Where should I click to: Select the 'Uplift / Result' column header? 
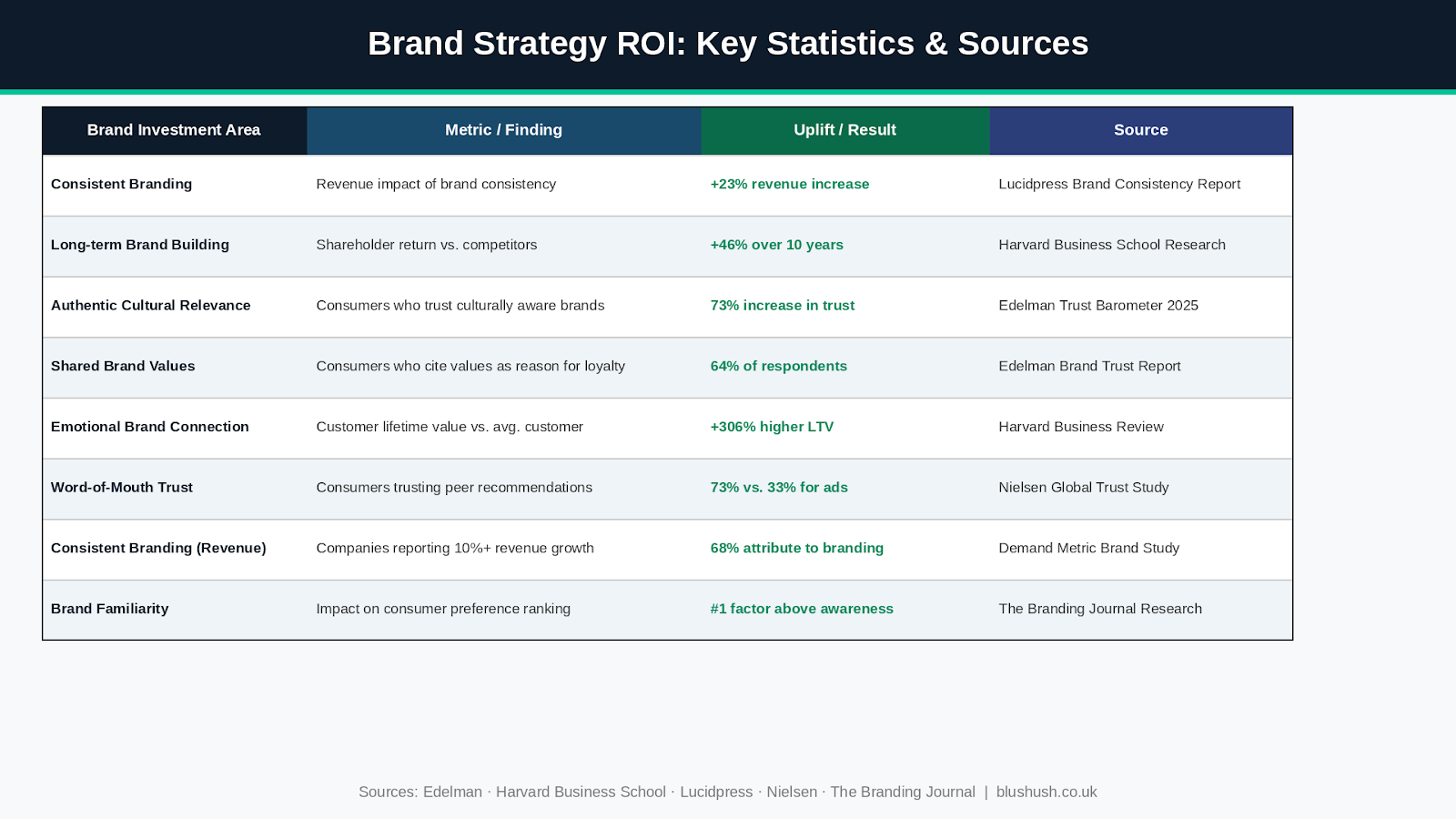pos(844,130)
